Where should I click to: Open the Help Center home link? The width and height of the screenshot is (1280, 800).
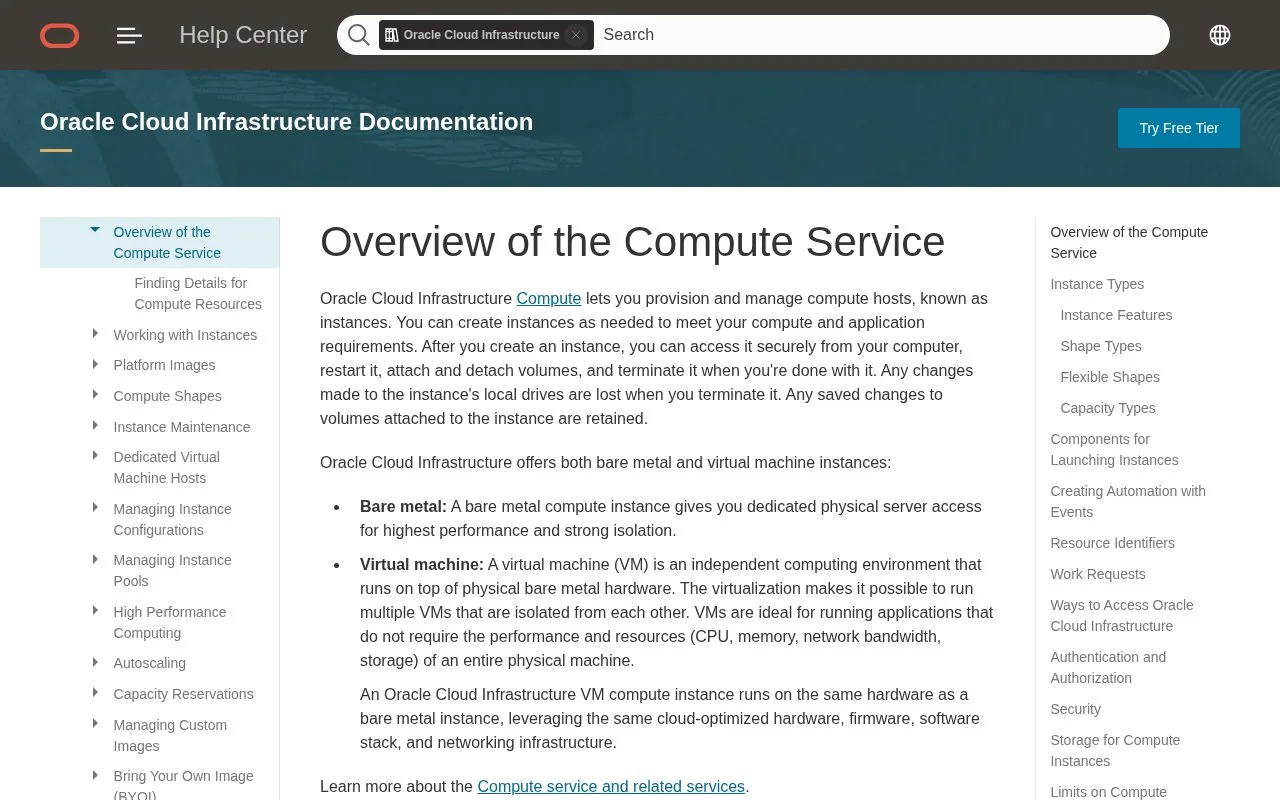[243, 35]
